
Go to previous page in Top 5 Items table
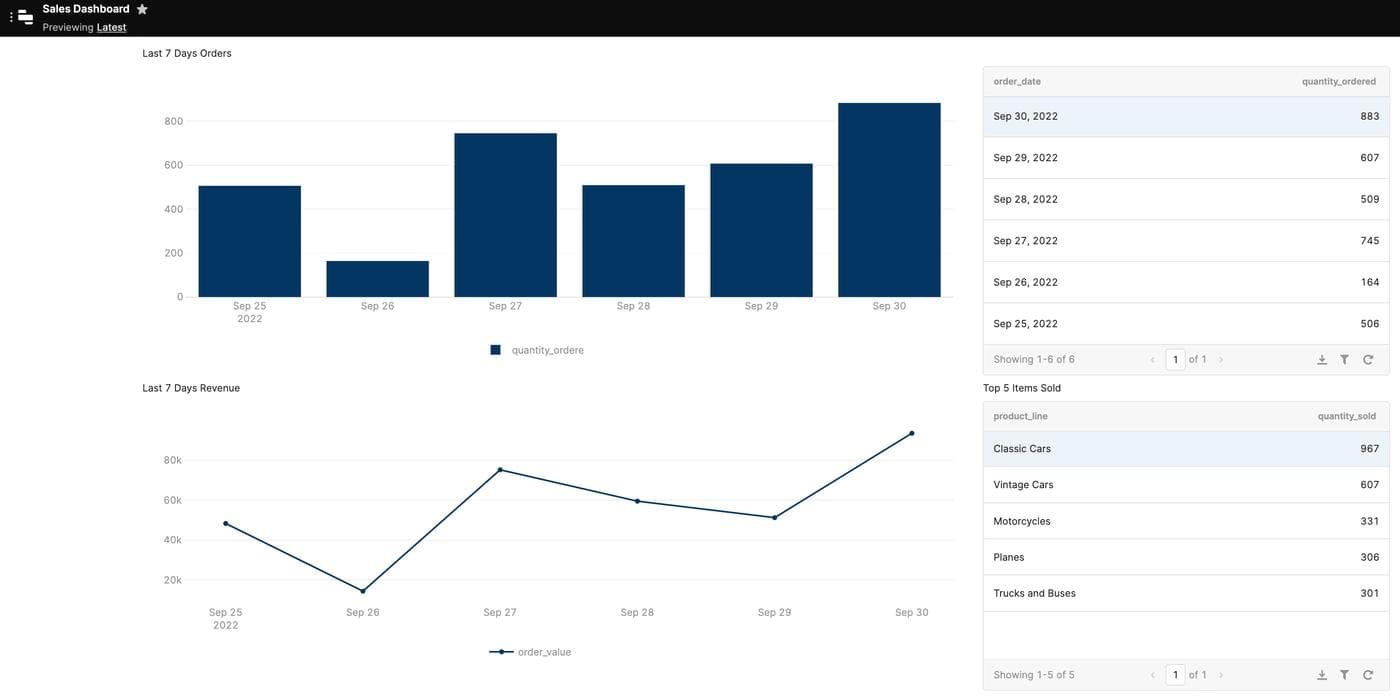pyautogui.click(x=1152, y=676)
